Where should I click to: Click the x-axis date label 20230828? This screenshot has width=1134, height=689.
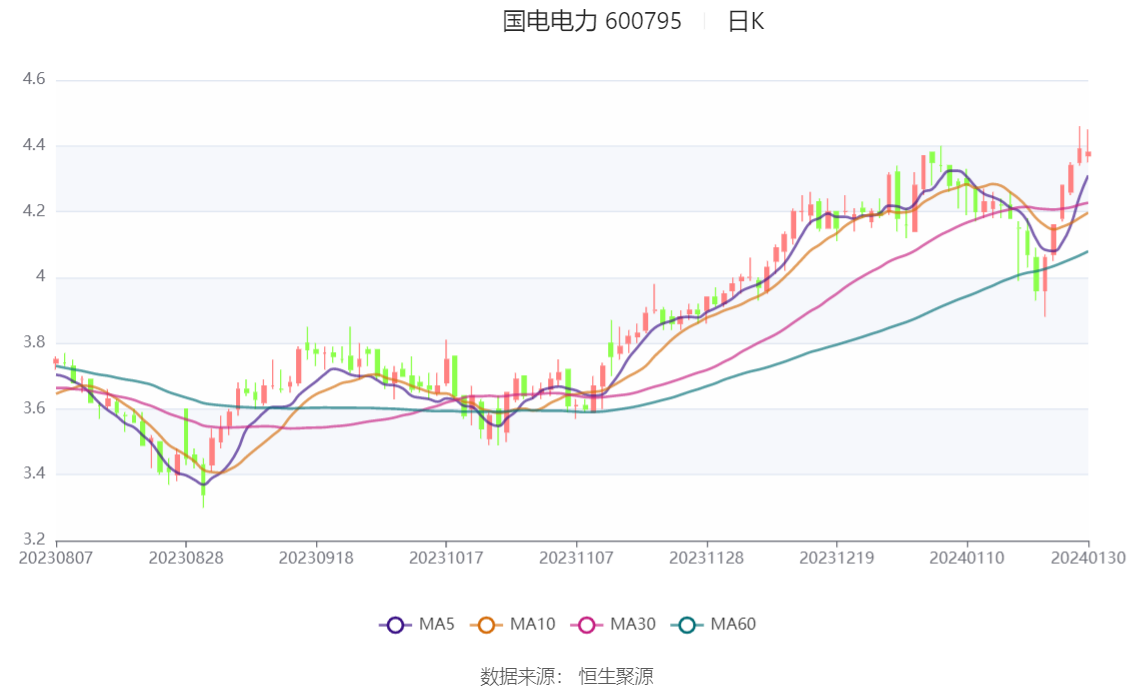pos(186,558)
